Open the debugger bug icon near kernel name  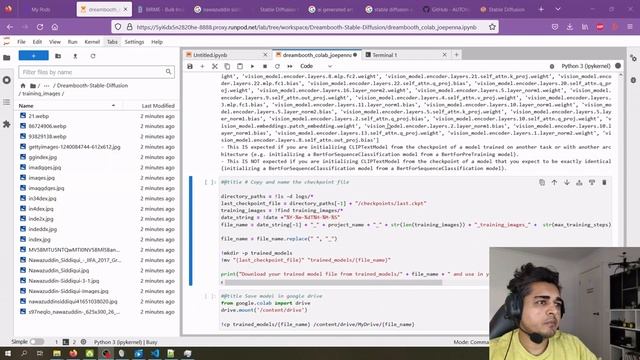point(552,66)
